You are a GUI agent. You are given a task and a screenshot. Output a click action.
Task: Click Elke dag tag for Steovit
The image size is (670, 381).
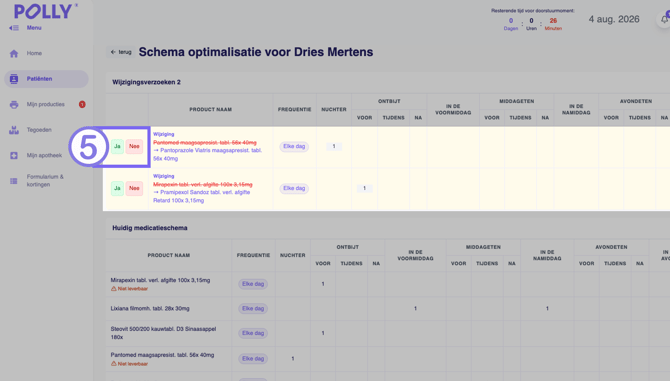253,333
